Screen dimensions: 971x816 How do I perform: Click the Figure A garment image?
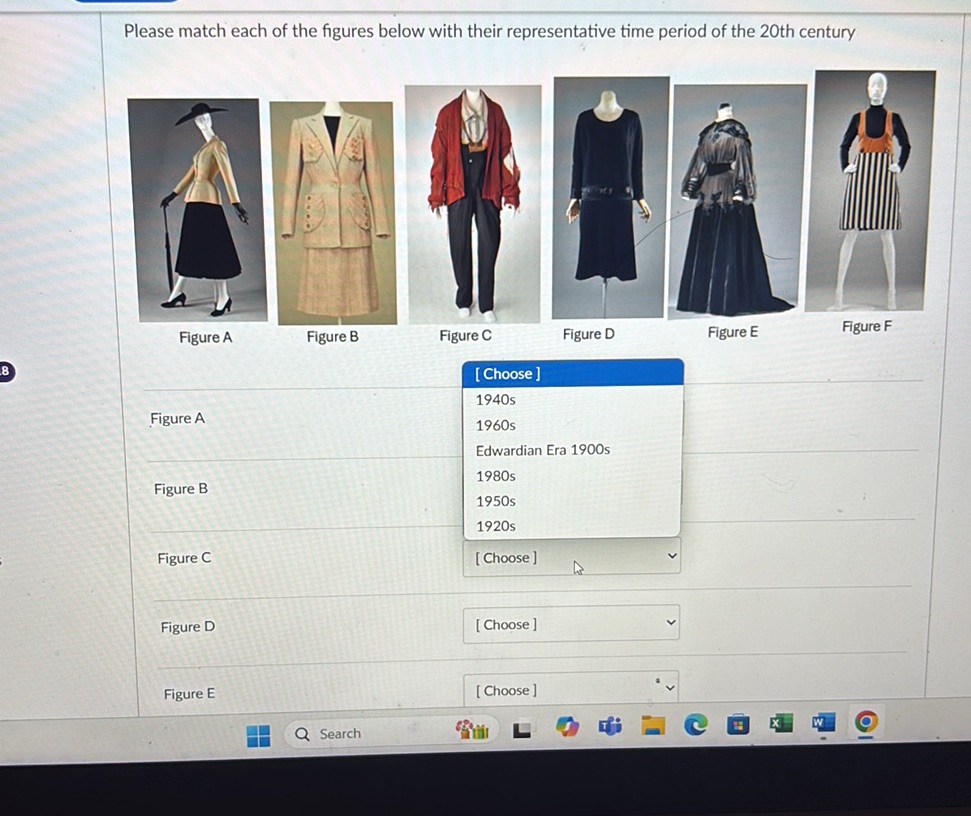196,206
